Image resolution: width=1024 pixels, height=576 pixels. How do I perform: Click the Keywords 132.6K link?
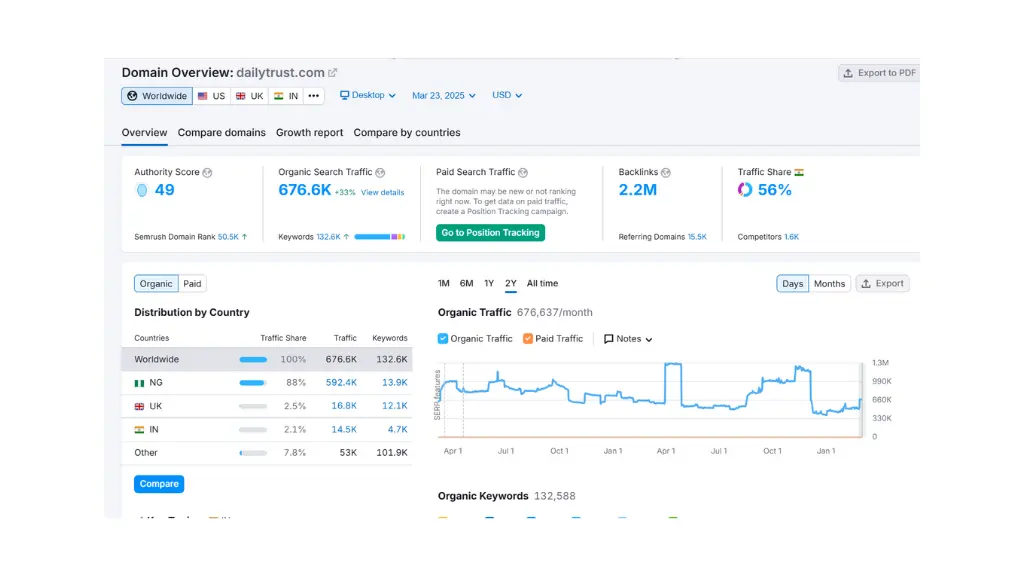coord(328,237)
